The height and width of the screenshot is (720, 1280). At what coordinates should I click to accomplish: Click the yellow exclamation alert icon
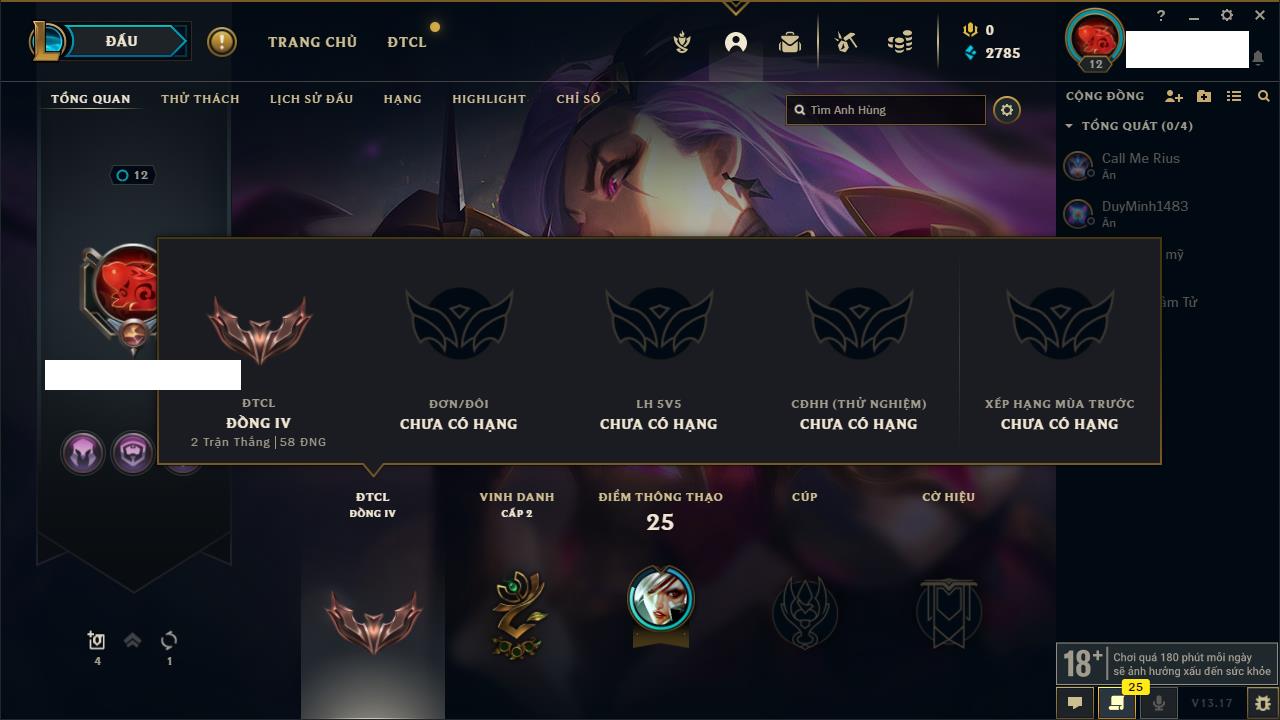click(x=222, y=42)
